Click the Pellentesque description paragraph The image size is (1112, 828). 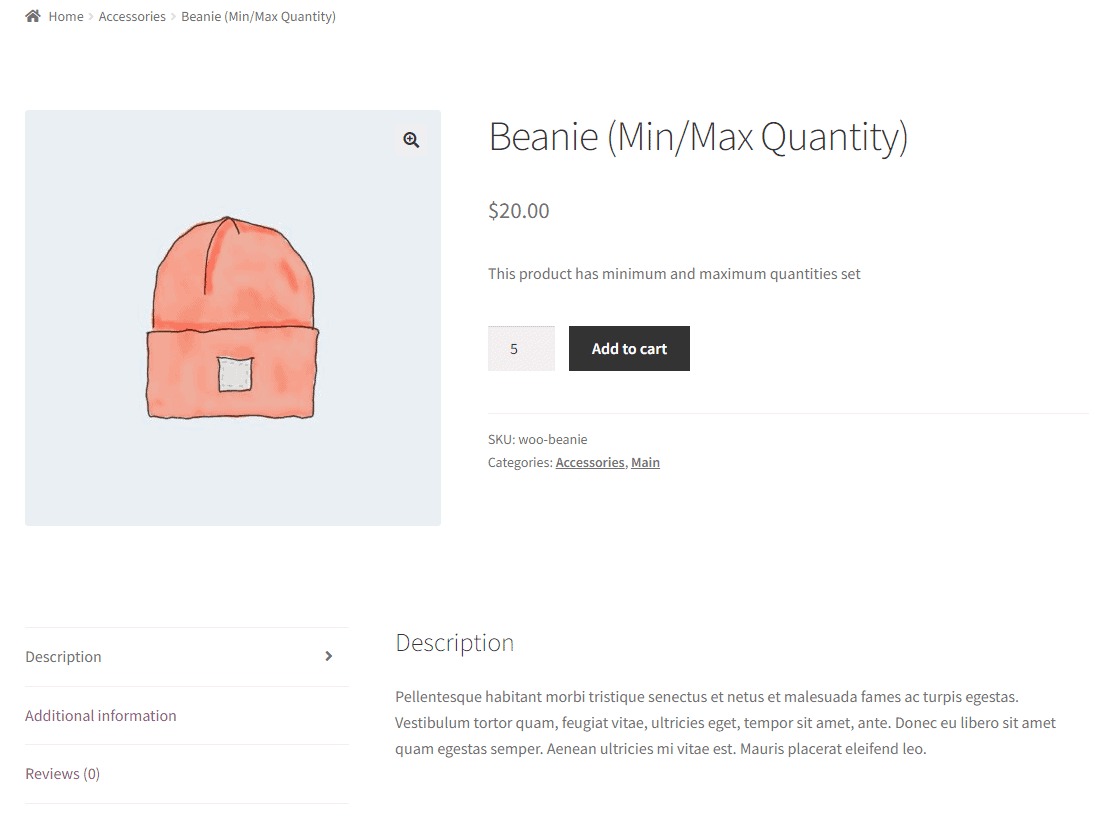725,722
